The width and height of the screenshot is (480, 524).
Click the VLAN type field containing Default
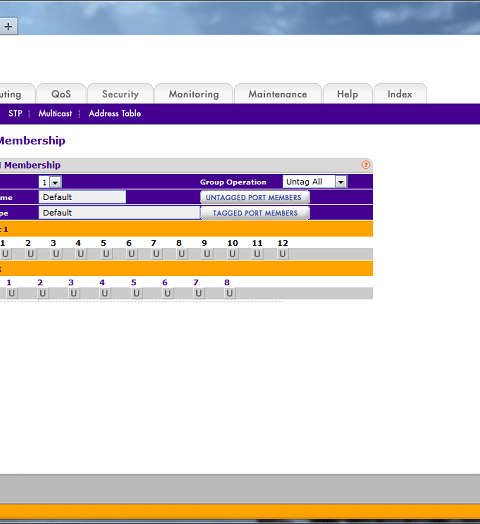(119, 213)
